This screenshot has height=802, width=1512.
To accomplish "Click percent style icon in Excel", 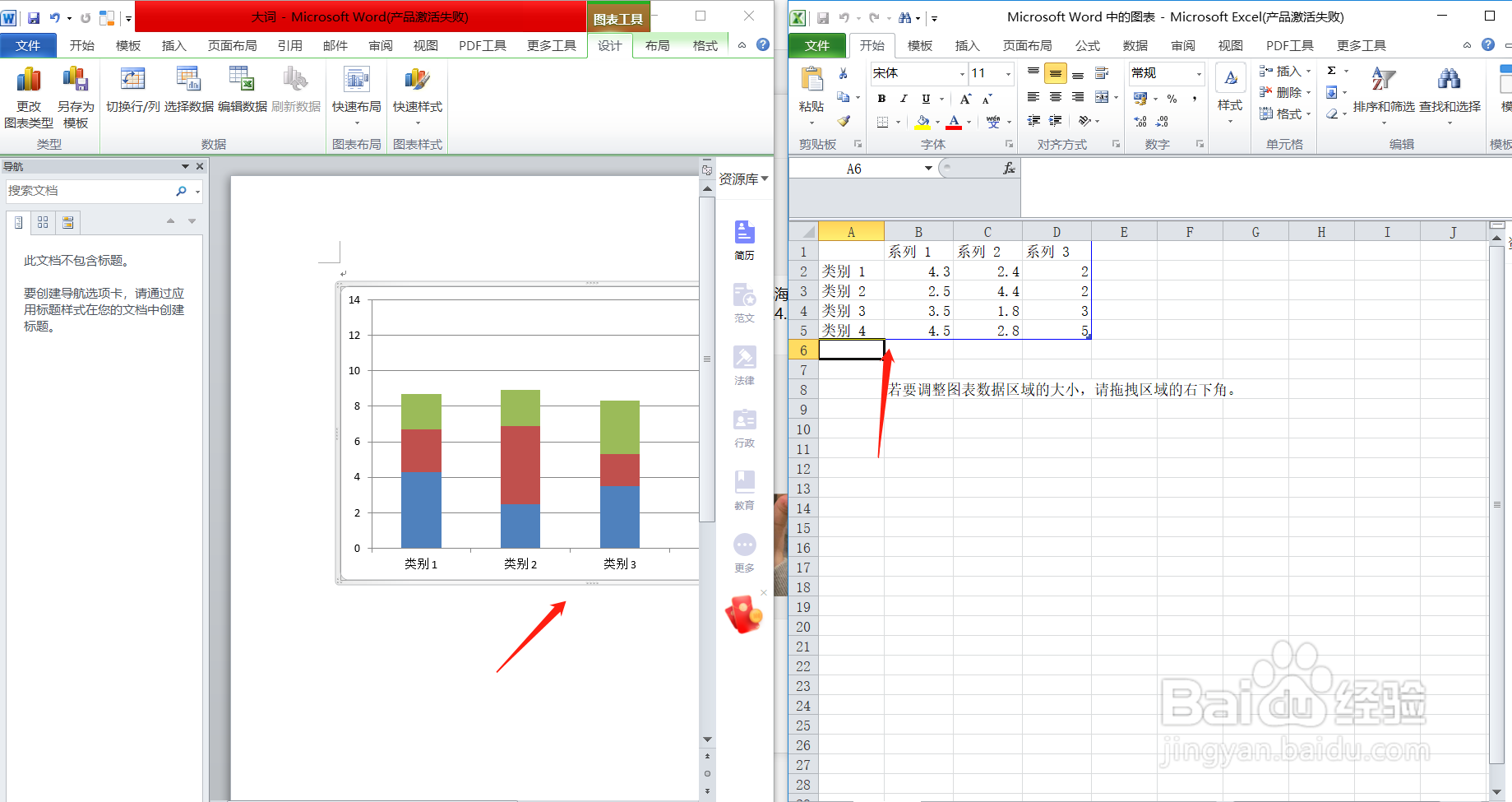I will 1172,99.
